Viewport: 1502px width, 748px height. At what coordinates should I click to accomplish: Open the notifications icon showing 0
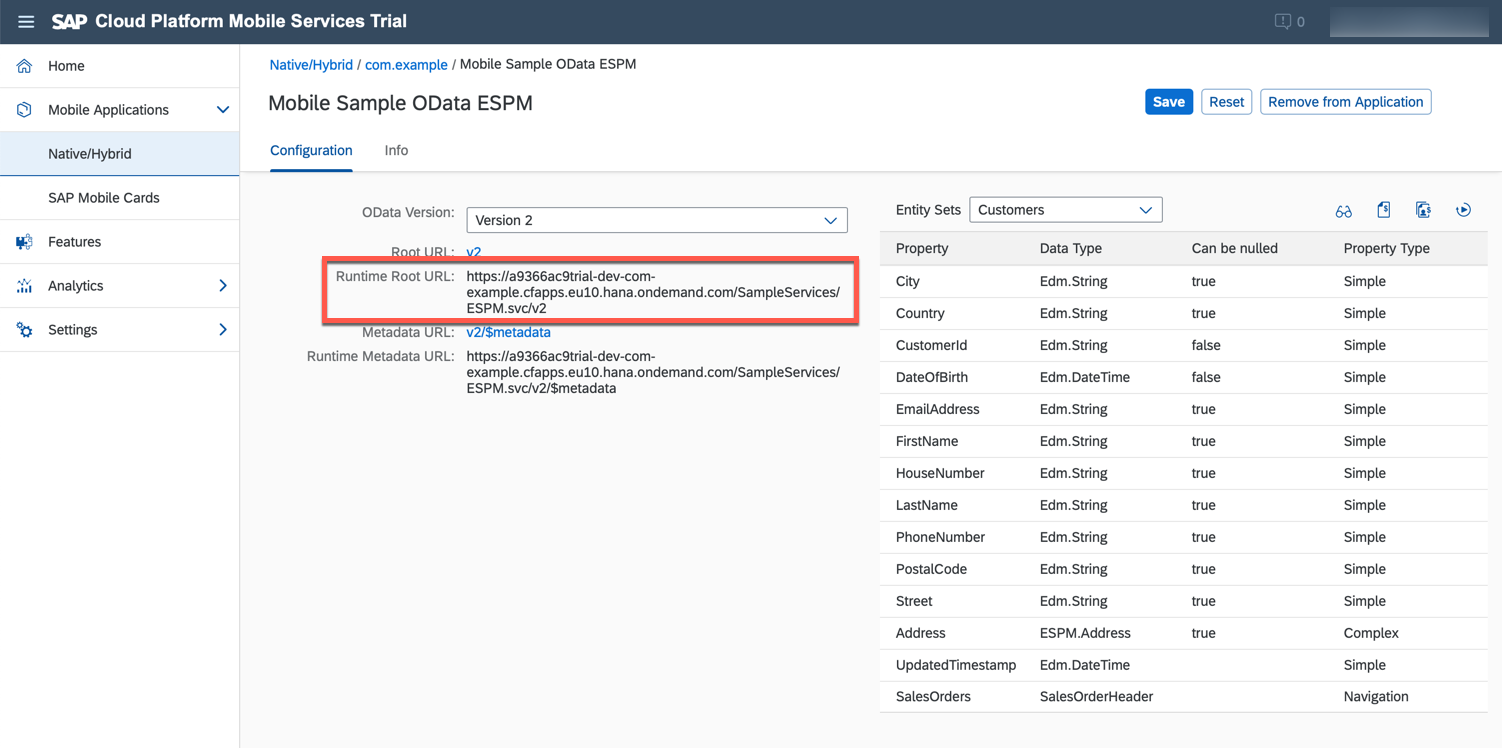(1289, 21)
